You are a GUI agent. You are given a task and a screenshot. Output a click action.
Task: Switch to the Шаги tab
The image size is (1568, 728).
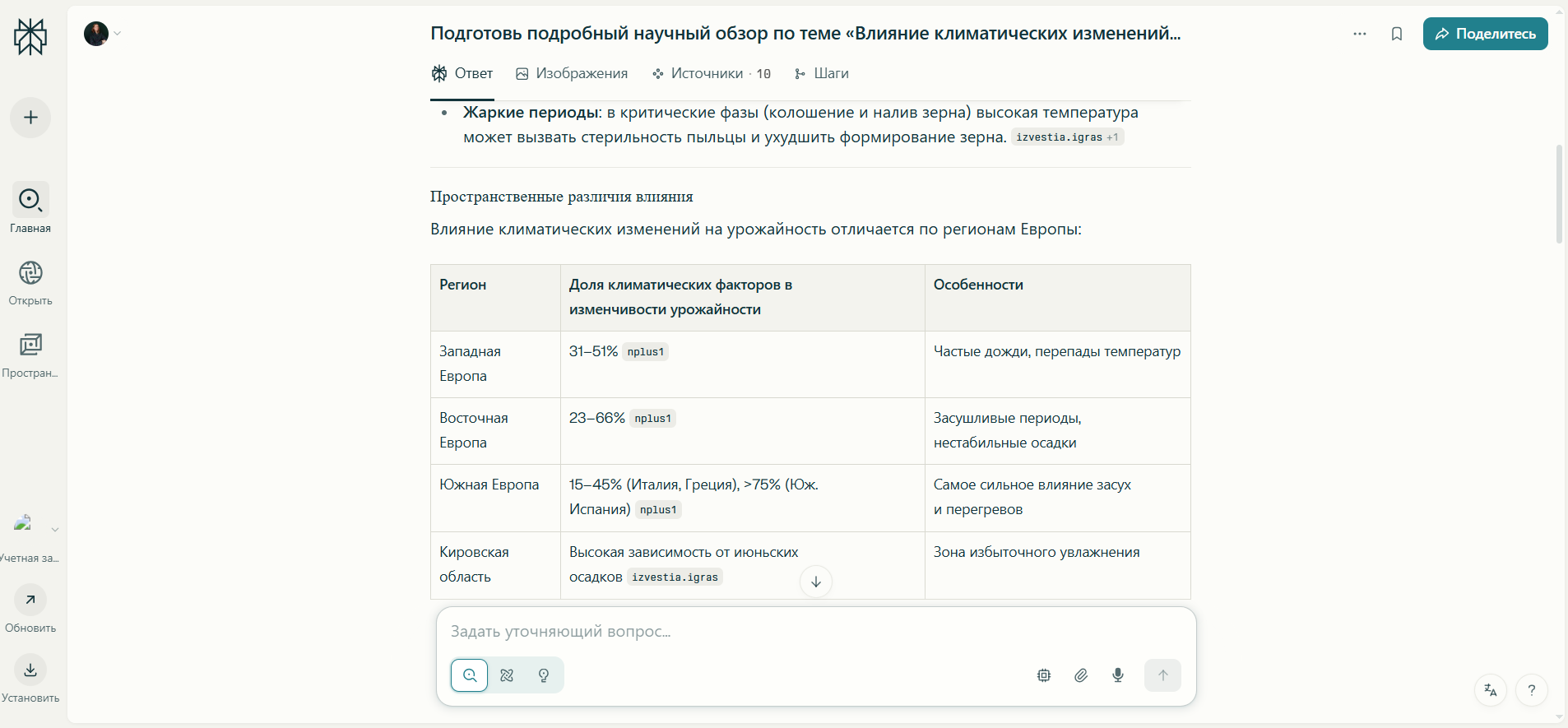(821, 73)
